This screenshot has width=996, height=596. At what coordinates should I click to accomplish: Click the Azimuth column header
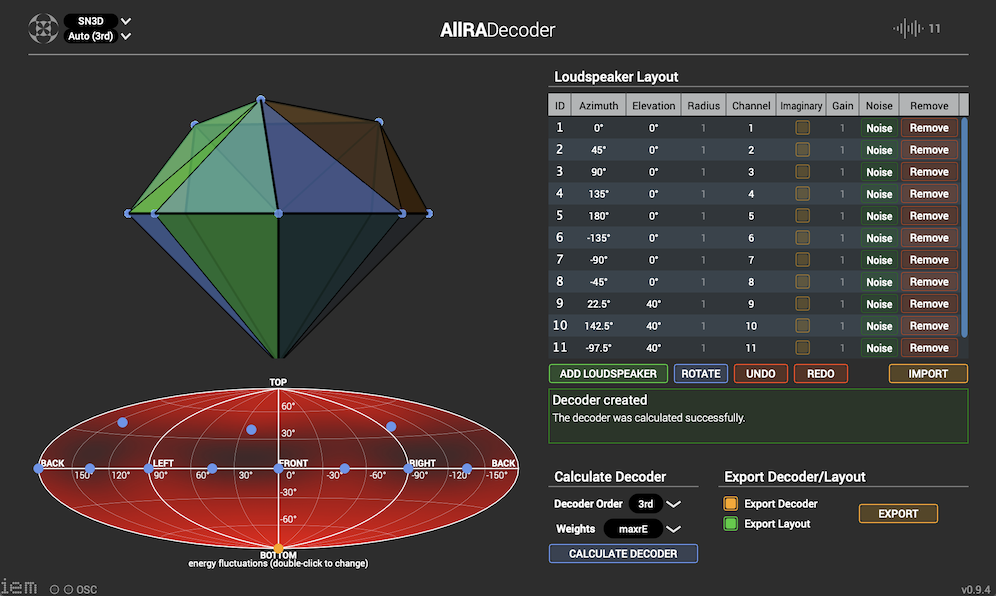pyautogui.click(x=599, y=105)
